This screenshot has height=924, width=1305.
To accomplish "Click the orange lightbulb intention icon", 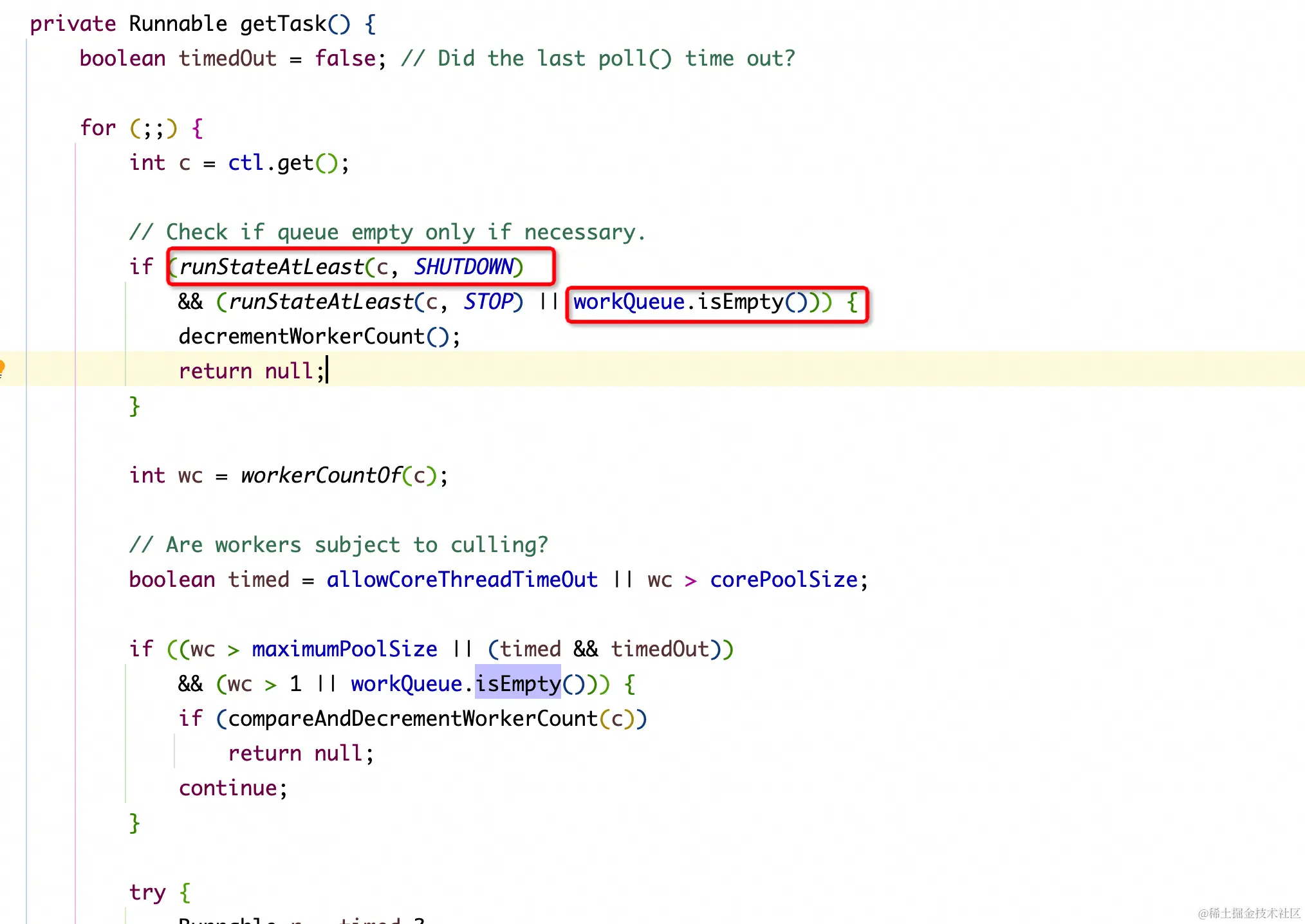I will [x=2, y=369].
